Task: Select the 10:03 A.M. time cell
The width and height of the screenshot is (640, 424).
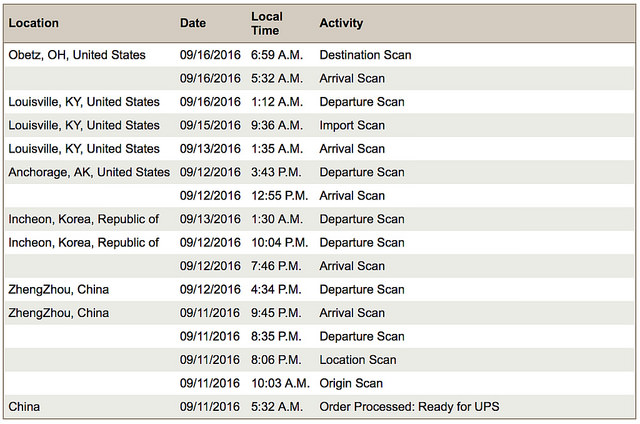Action: [x=280, y=384]
